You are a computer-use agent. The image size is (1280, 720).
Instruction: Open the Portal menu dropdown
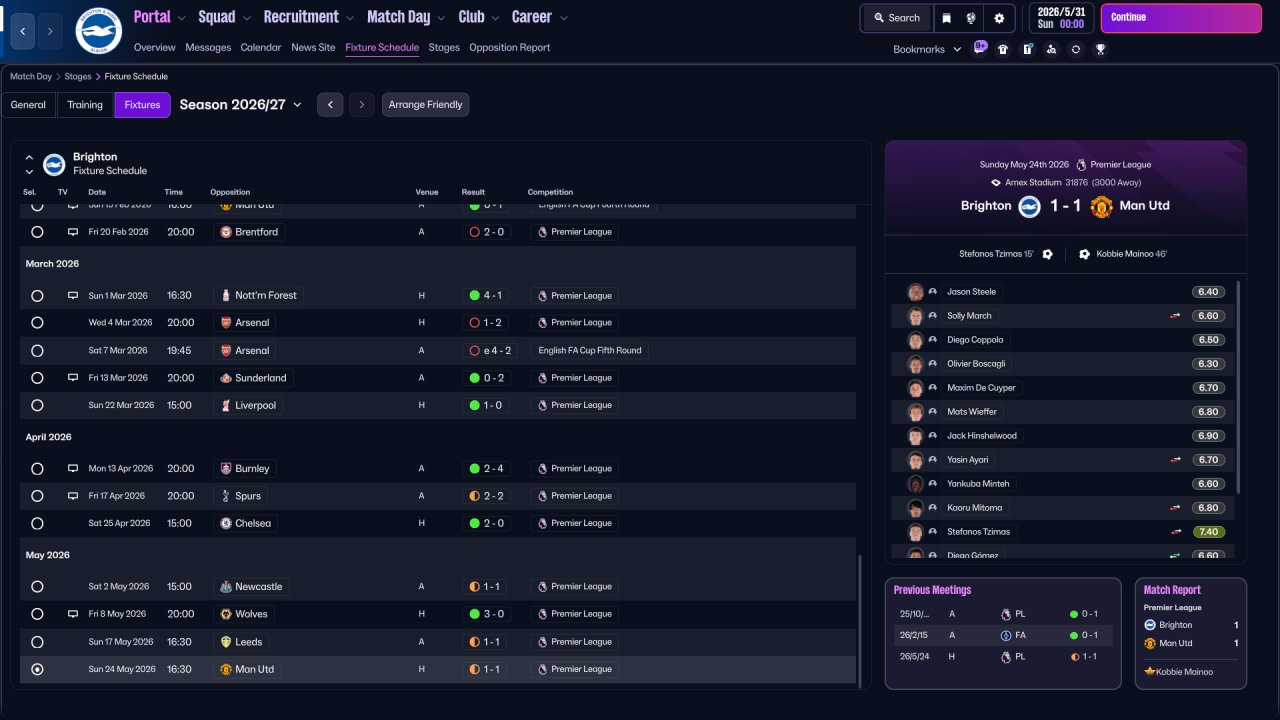click(159, 17)
